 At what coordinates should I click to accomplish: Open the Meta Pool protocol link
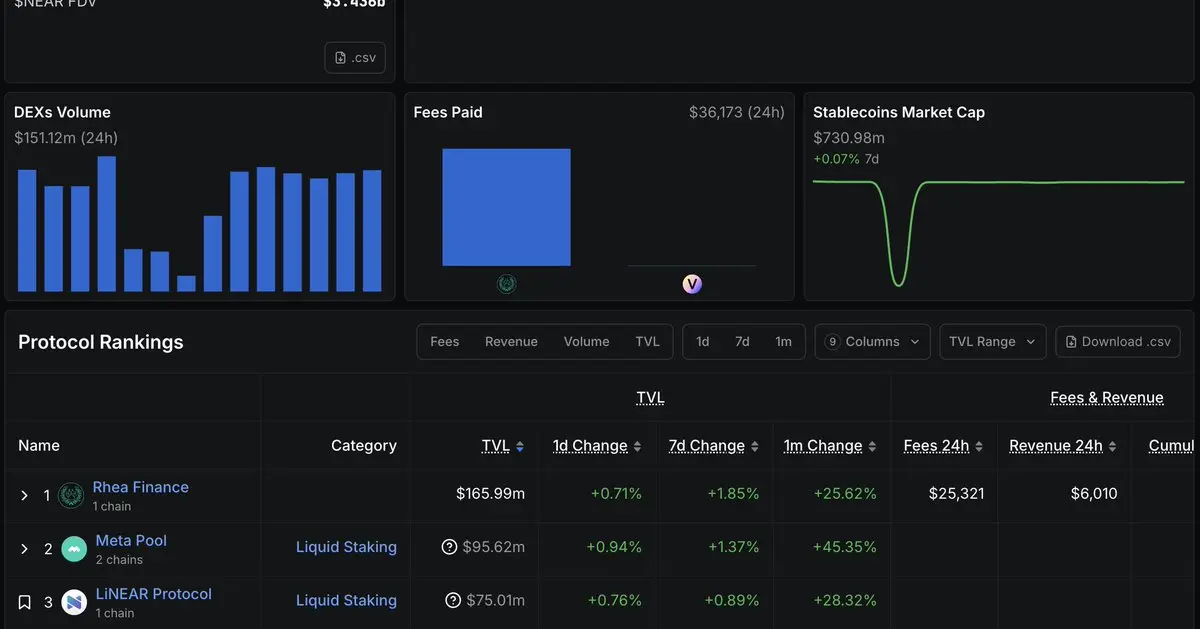(x=131, y=540)
